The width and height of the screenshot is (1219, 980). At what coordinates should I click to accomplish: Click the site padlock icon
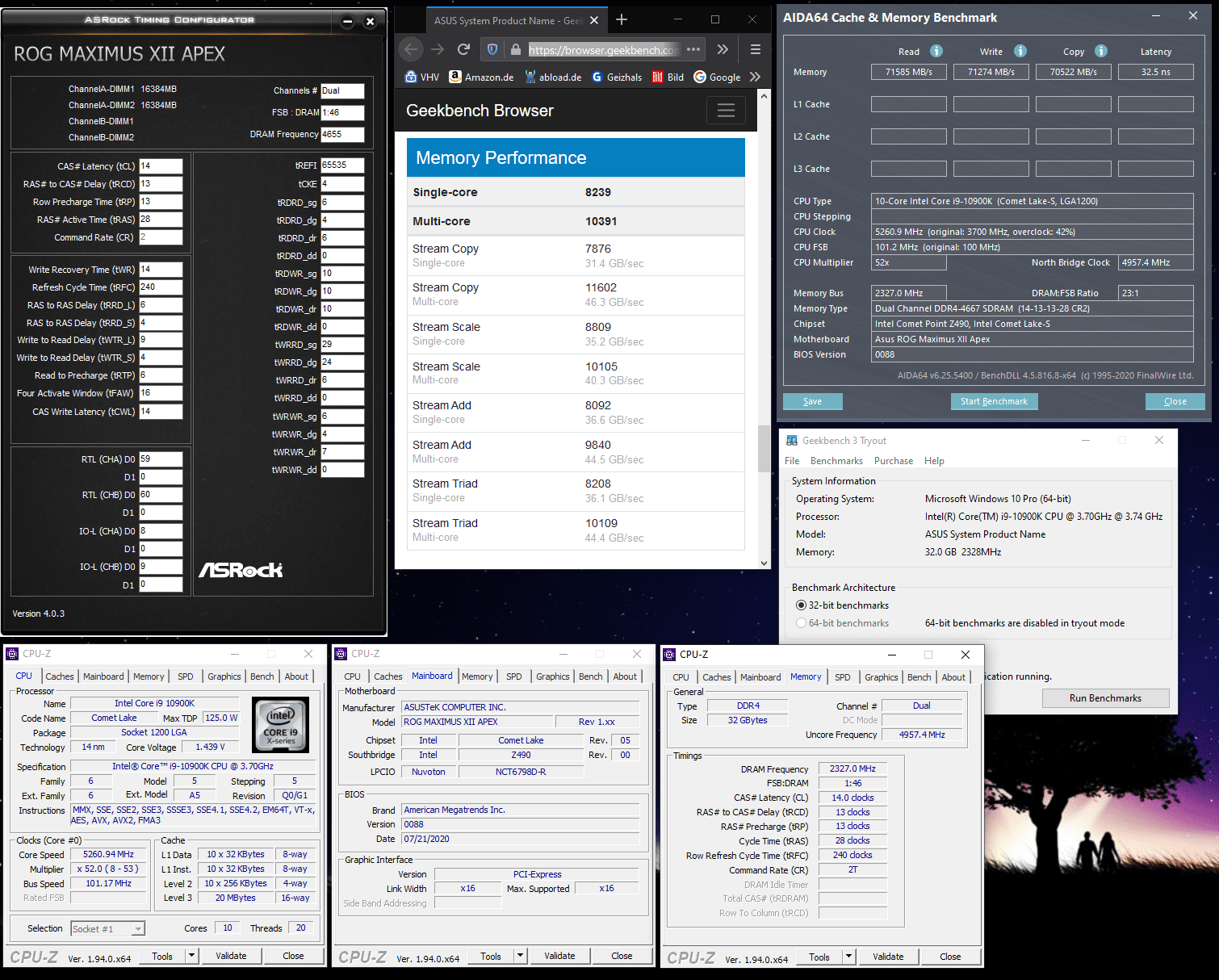(515, 49)
